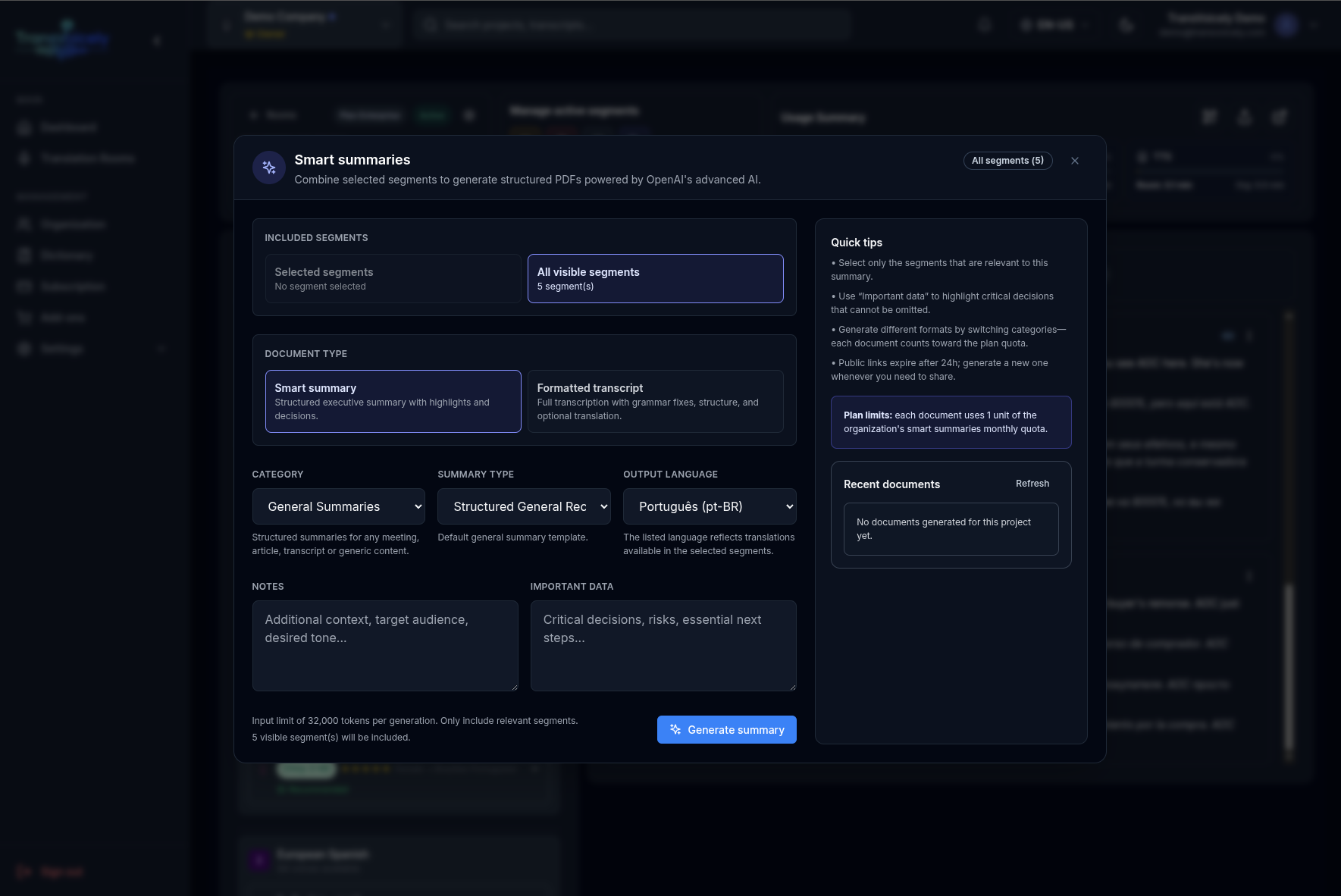Open the Summary Type dropdown
Image resolution: width=1341 pixels, height=896 pixels.
pos(524,506)
